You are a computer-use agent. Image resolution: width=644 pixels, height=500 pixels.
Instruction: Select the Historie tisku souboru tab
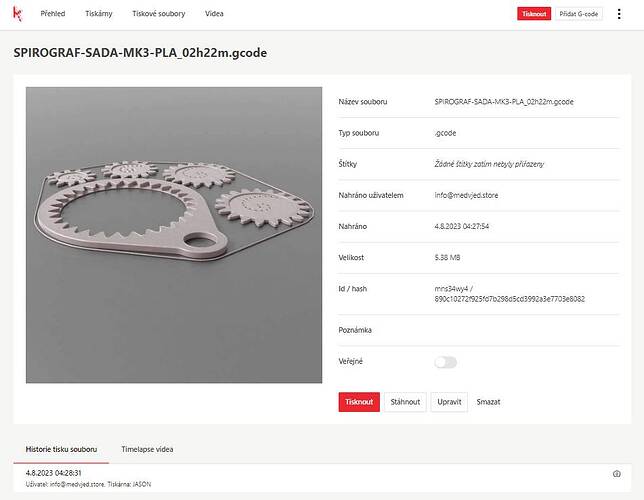point(61,449)
